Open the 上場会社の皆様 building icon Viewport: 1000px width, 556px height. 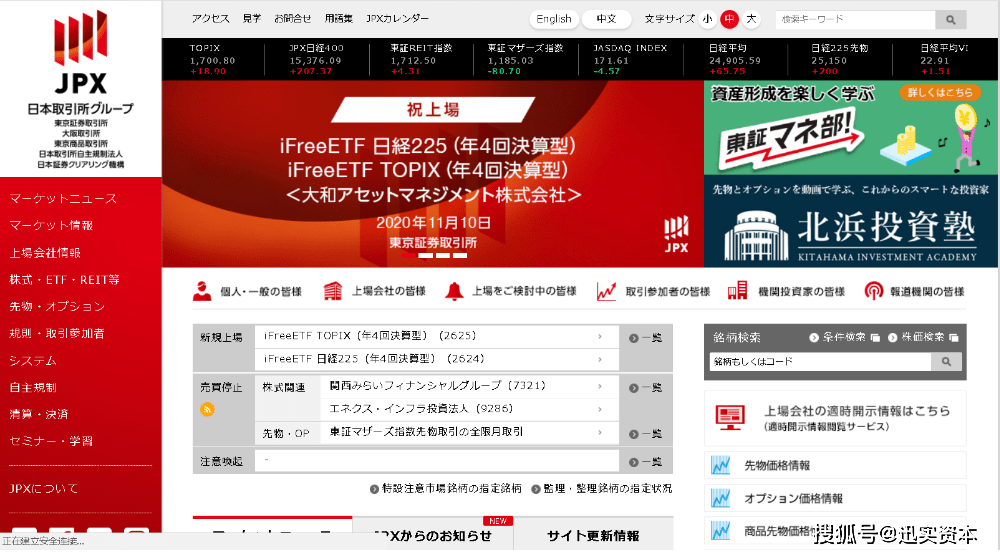coord(332,291)
